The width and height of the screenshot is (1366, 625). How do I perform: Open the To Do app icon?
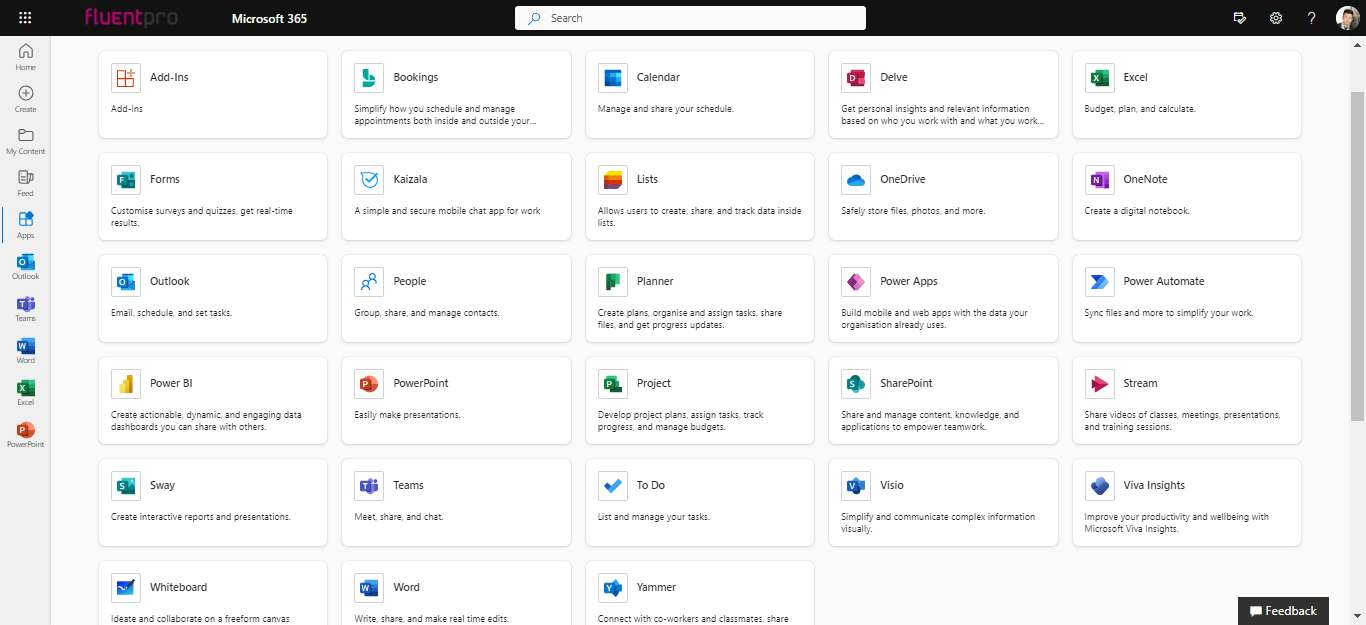coord(612,486)
